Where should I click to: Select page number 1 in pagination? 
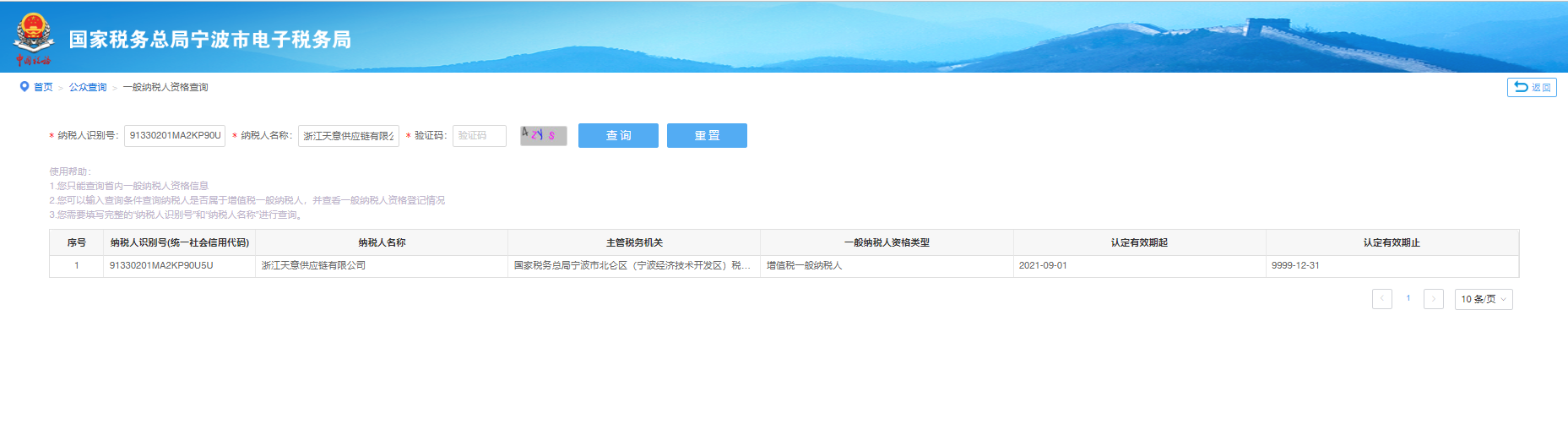(1408, 298)
